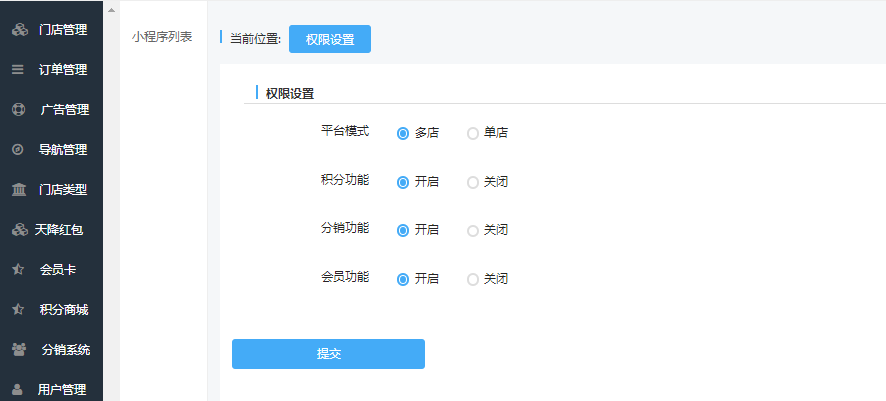Set 积分功能 to 关闭
Screen dimensions: 886x401
473,182
